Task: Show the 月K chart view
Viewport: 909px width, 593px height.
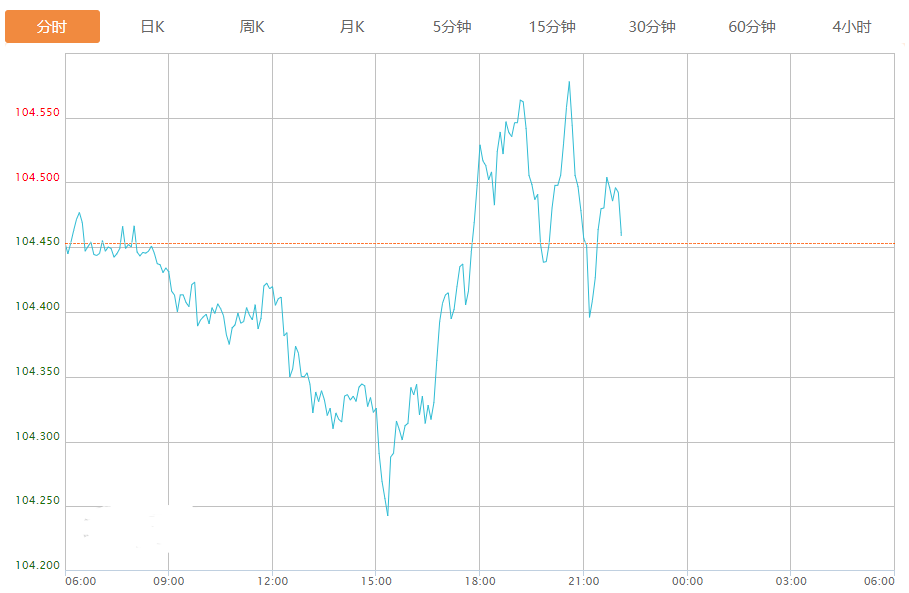Action: pos(352,27)
